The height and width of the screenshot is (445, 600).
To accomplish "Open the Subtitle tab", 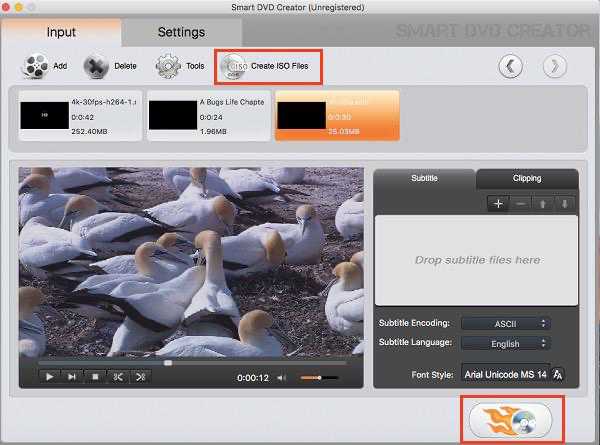I will point(424,178).
